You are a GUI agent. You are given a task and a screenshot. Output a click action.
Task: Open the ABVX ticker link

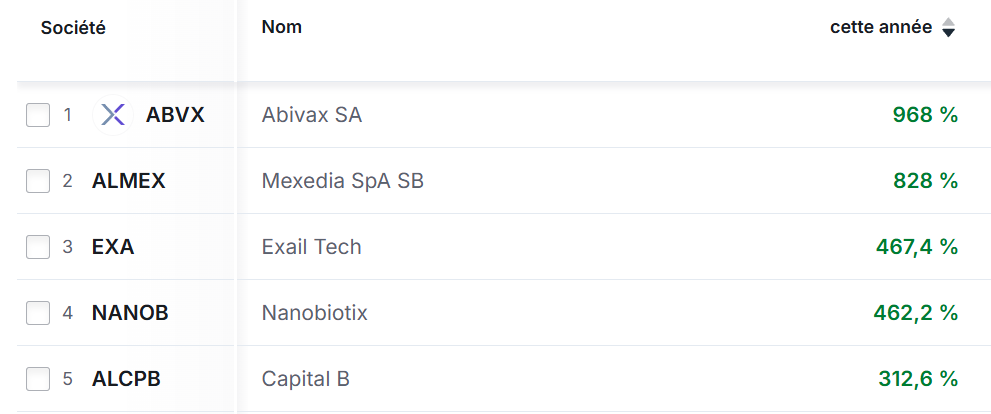tap(175, 115)
